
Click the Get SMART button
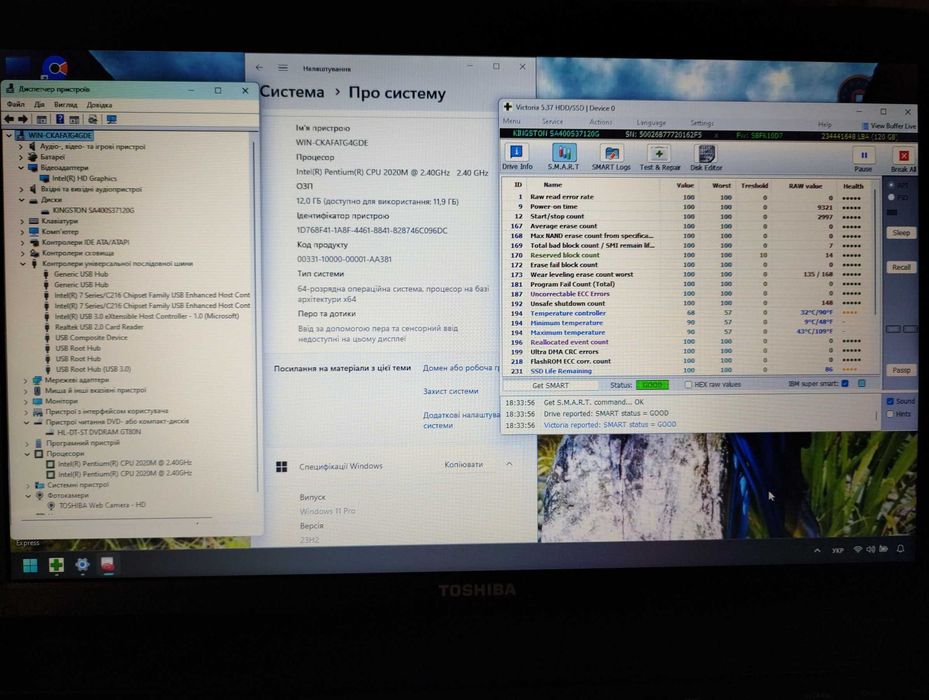[x=550, y=385]
